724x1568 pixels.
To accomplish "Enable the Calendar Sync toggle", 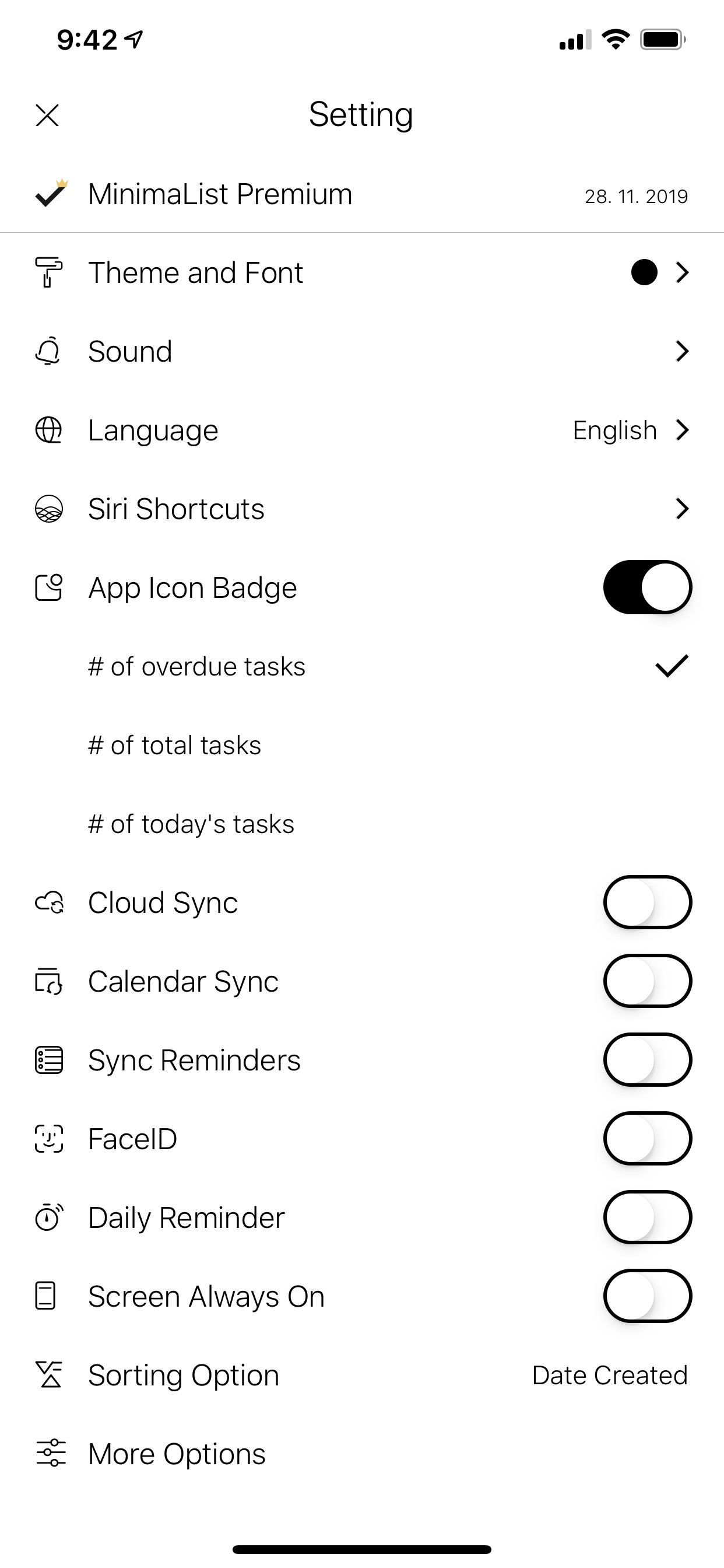I will [647, 981].
